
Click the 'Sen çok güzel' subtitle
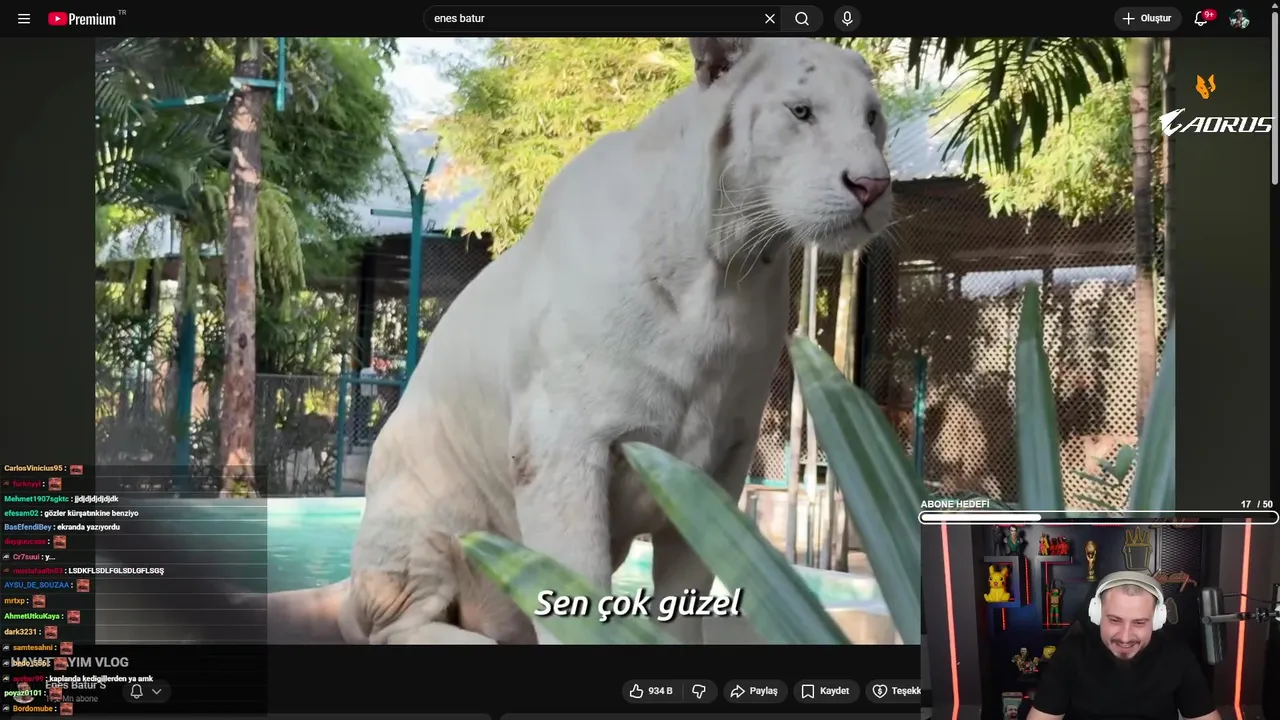[x=638, y=603]
